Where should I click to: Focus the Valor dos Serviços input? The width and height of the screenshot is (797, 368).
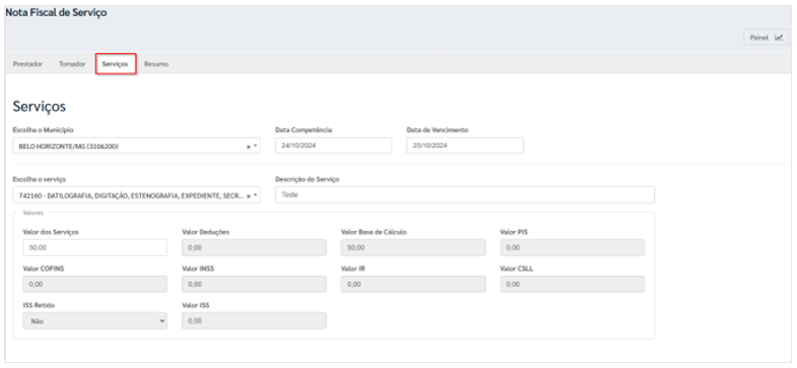95,248
